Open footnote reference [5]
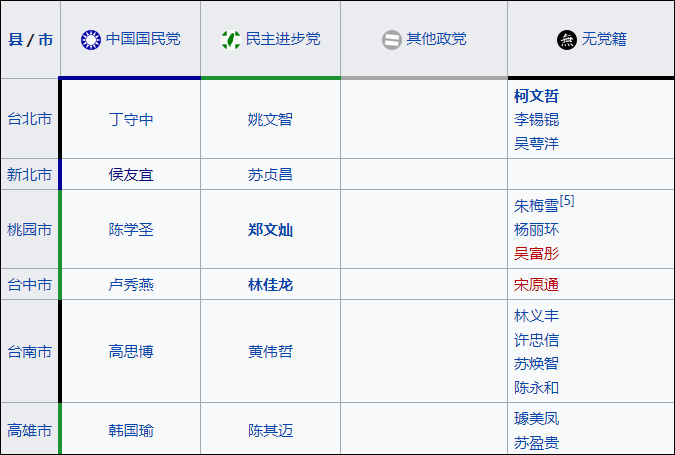This screenshot has width=675, height=455. coord(567,201)
